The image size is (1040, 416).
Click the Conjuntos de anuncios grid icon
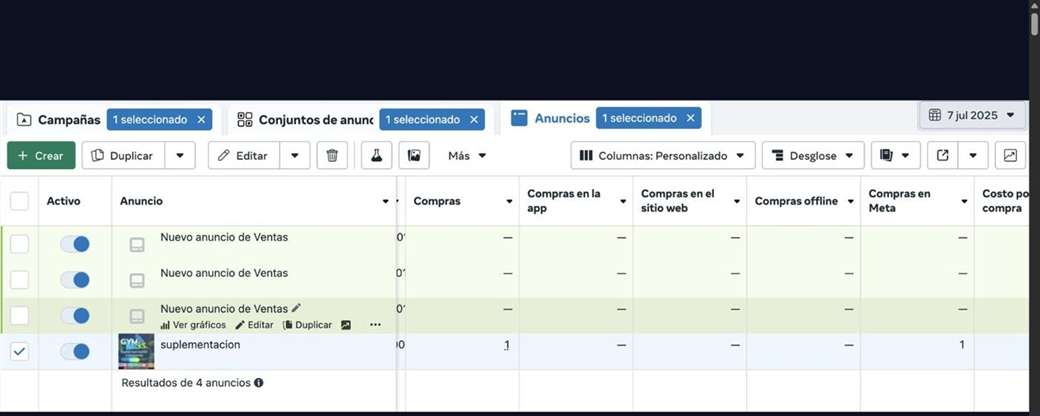click(245, 119)
